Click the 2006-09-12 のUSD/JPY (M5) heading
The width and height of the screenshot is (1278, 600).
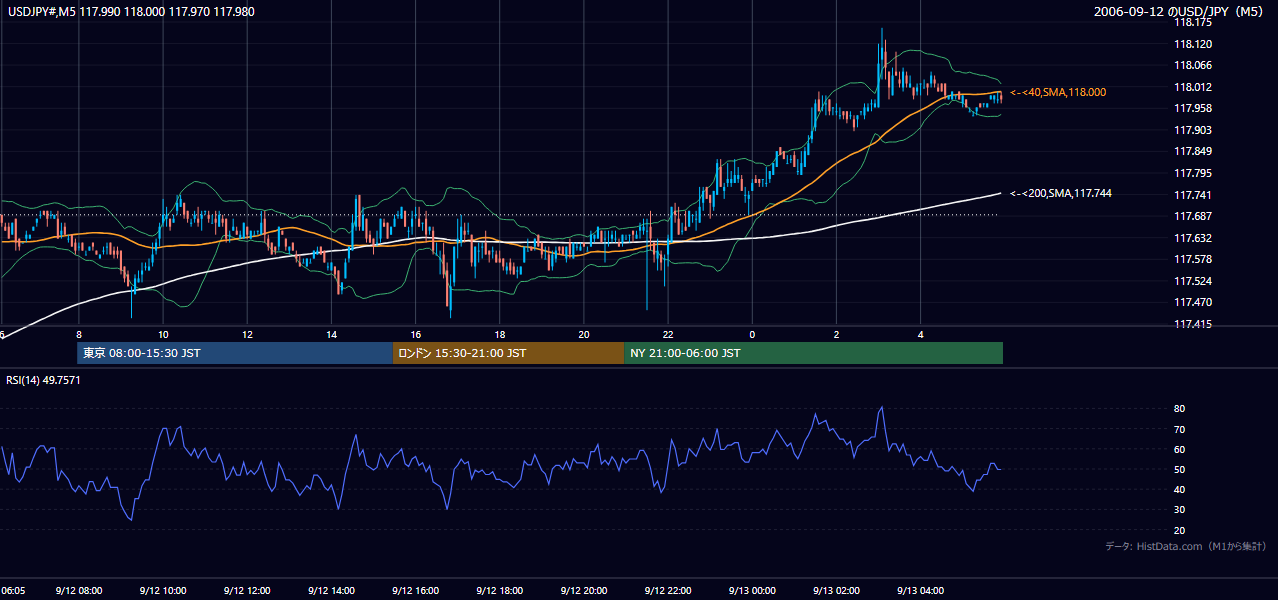tap(1180, 12)
